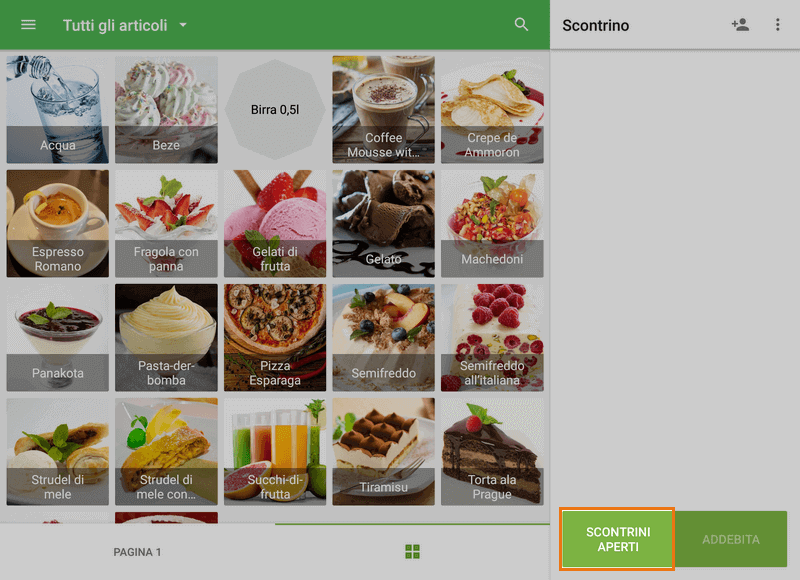
Task: Select the Panakota dessert tile
Action: pos(58,337)
